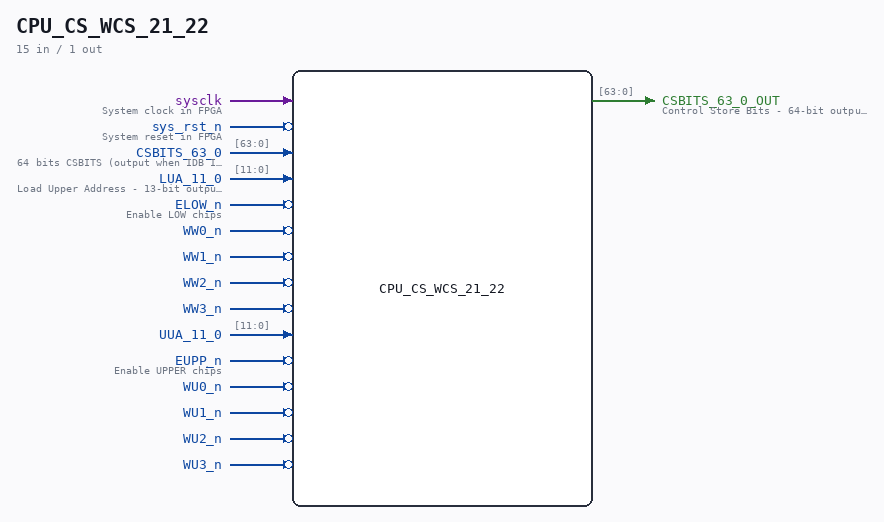The image size is (884, 522).
Task: Click the inversion bubble on WW1_n pin
Action: pos(288,256)
